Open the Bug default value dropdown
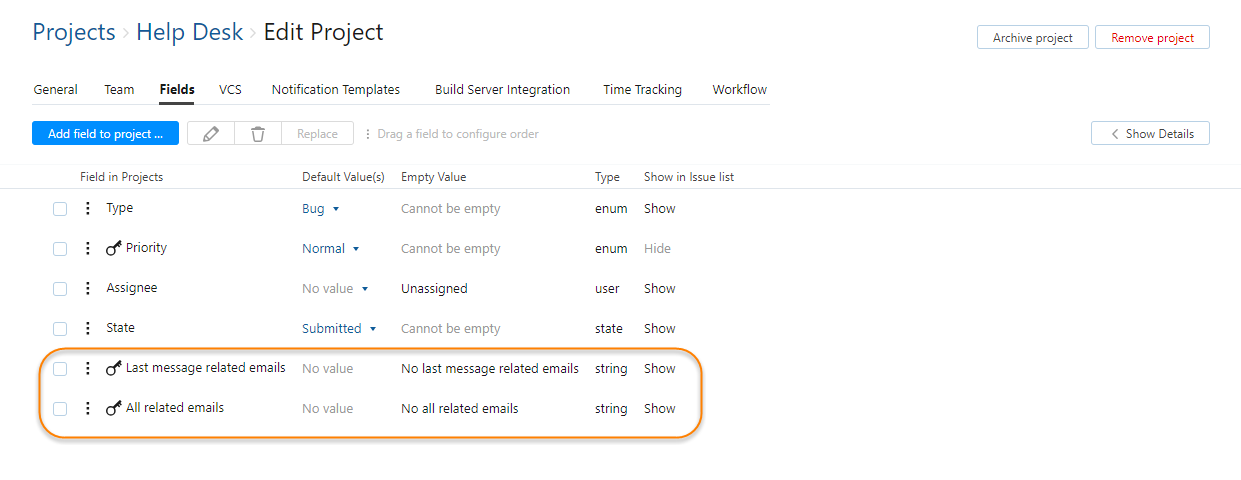The width and height of the screenshot is (1241, 480). click(321, 209)
